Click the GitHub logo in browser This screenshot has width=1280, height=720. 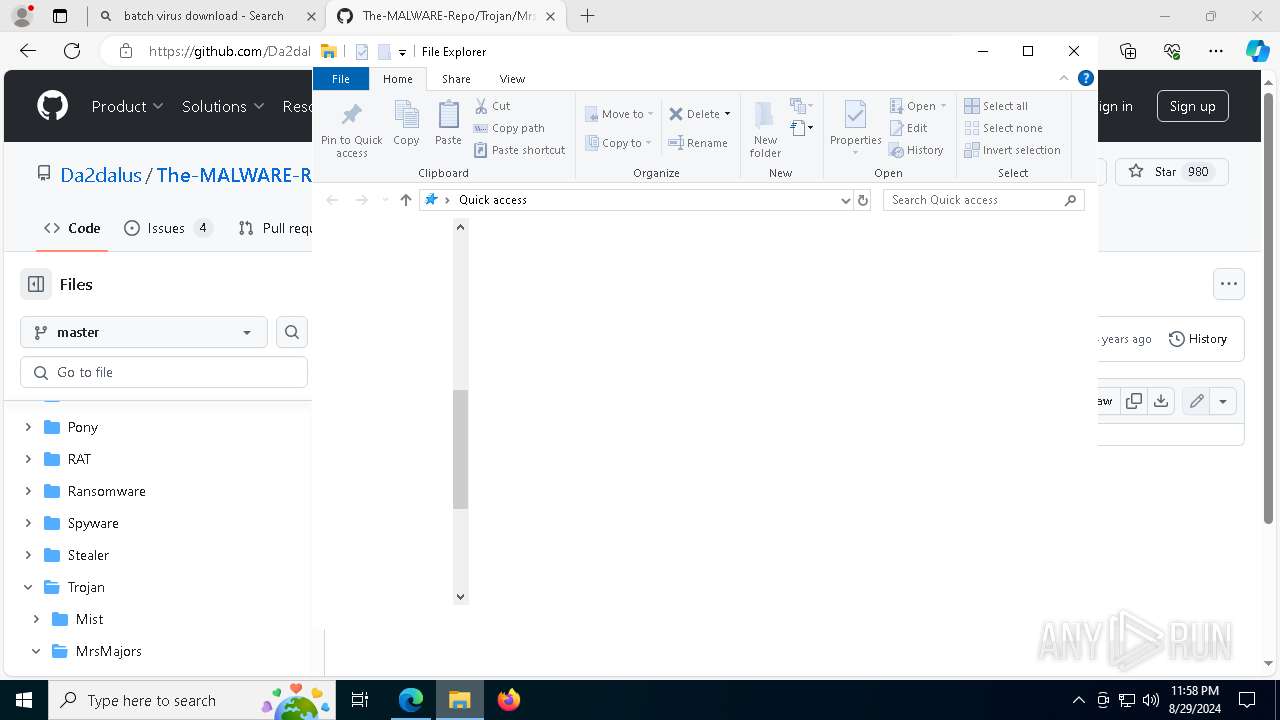click(x=52, y=106)
